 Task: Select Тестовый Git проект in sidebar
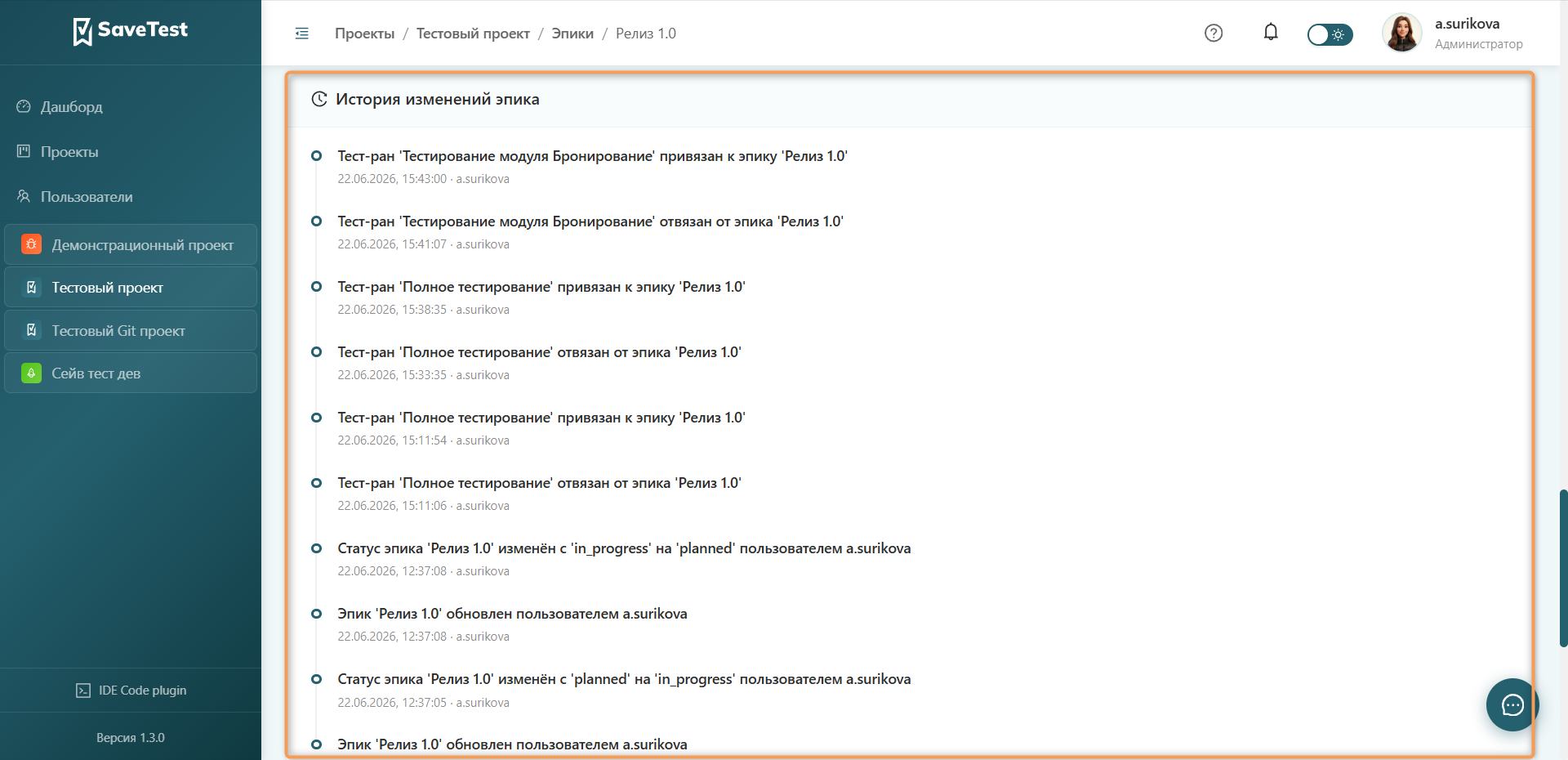point(131,330)
